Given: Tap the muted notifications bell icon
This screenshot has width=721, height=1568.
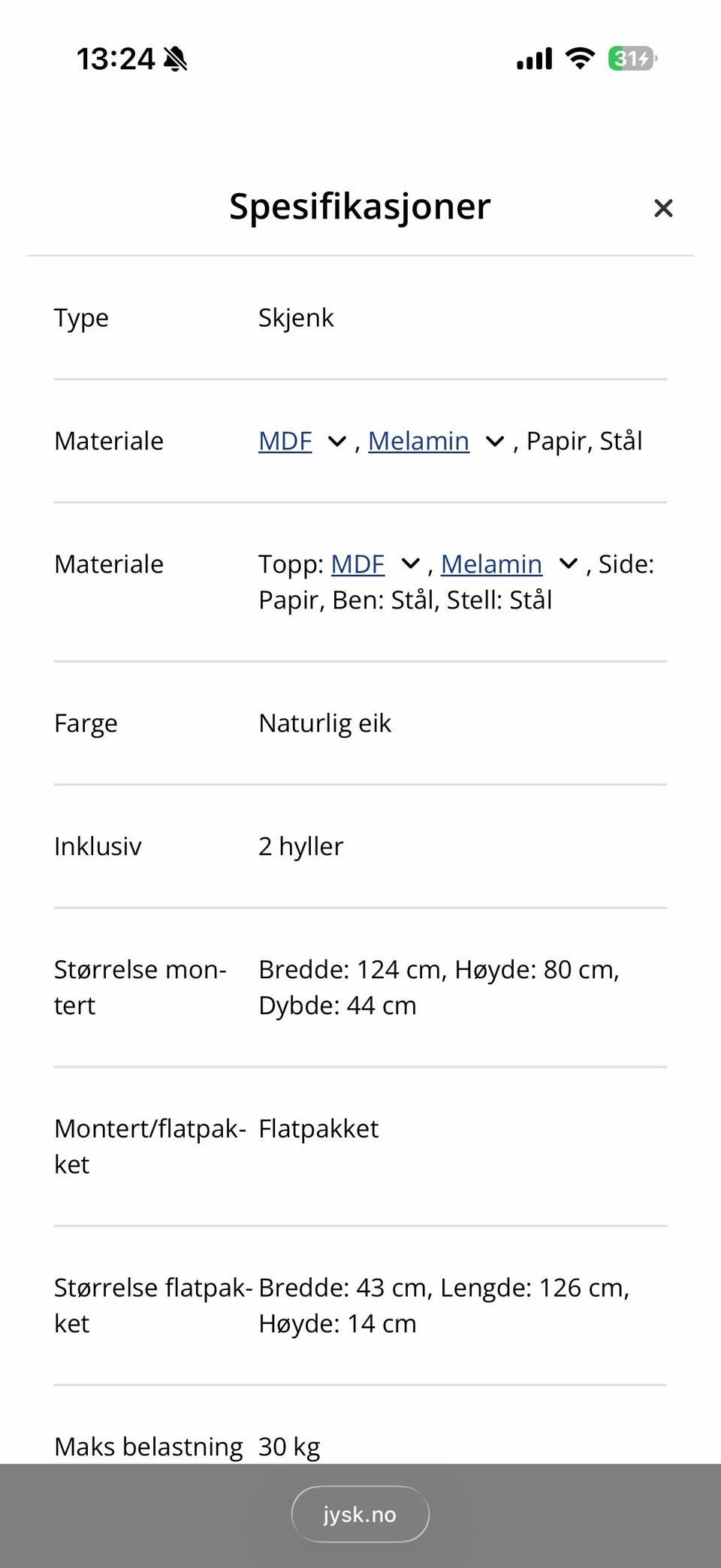Looking at the screenshot, I should point(174,59).
